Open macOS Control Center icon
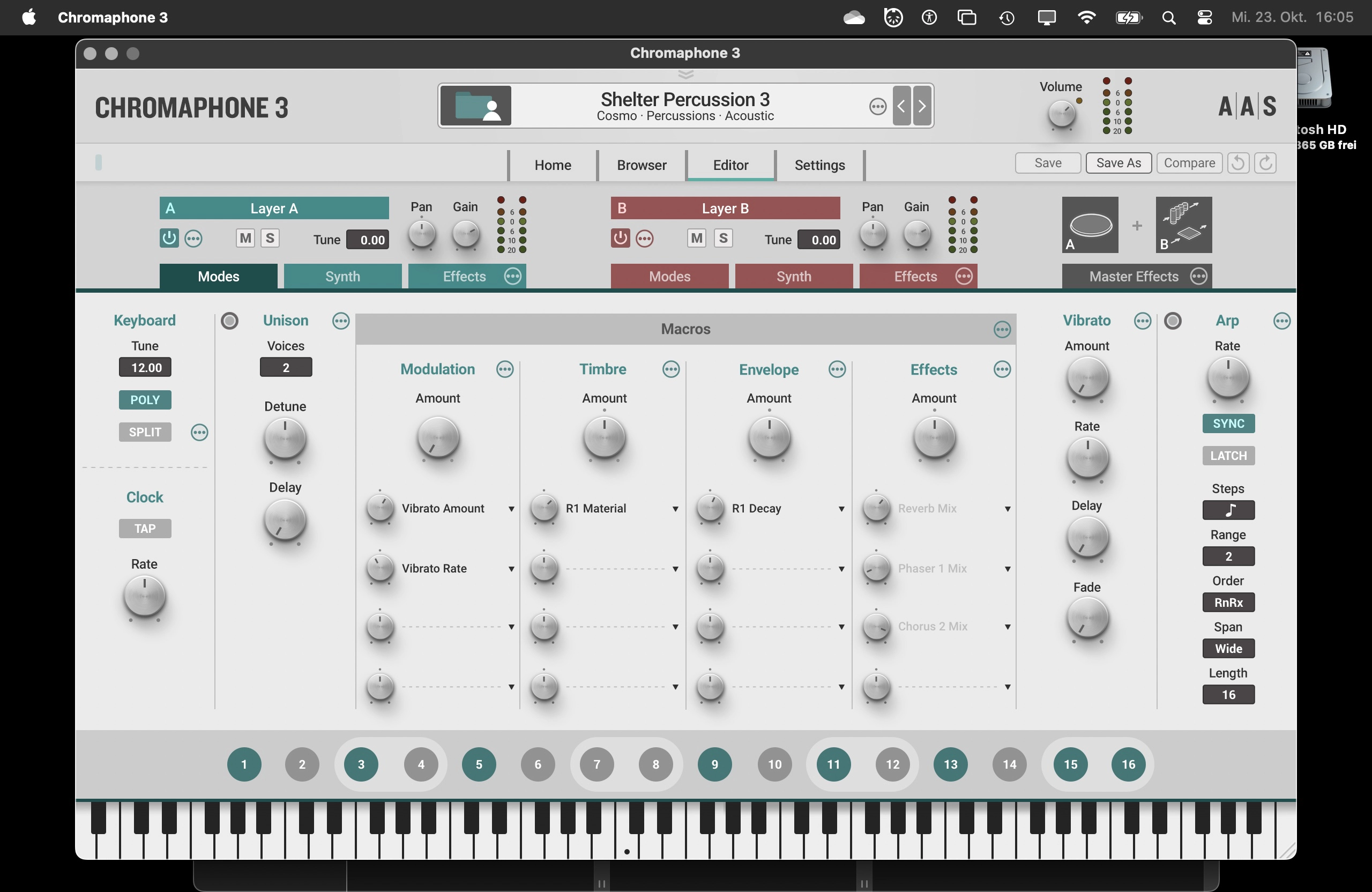The image size is (1372, 892). click(1204, 17)
